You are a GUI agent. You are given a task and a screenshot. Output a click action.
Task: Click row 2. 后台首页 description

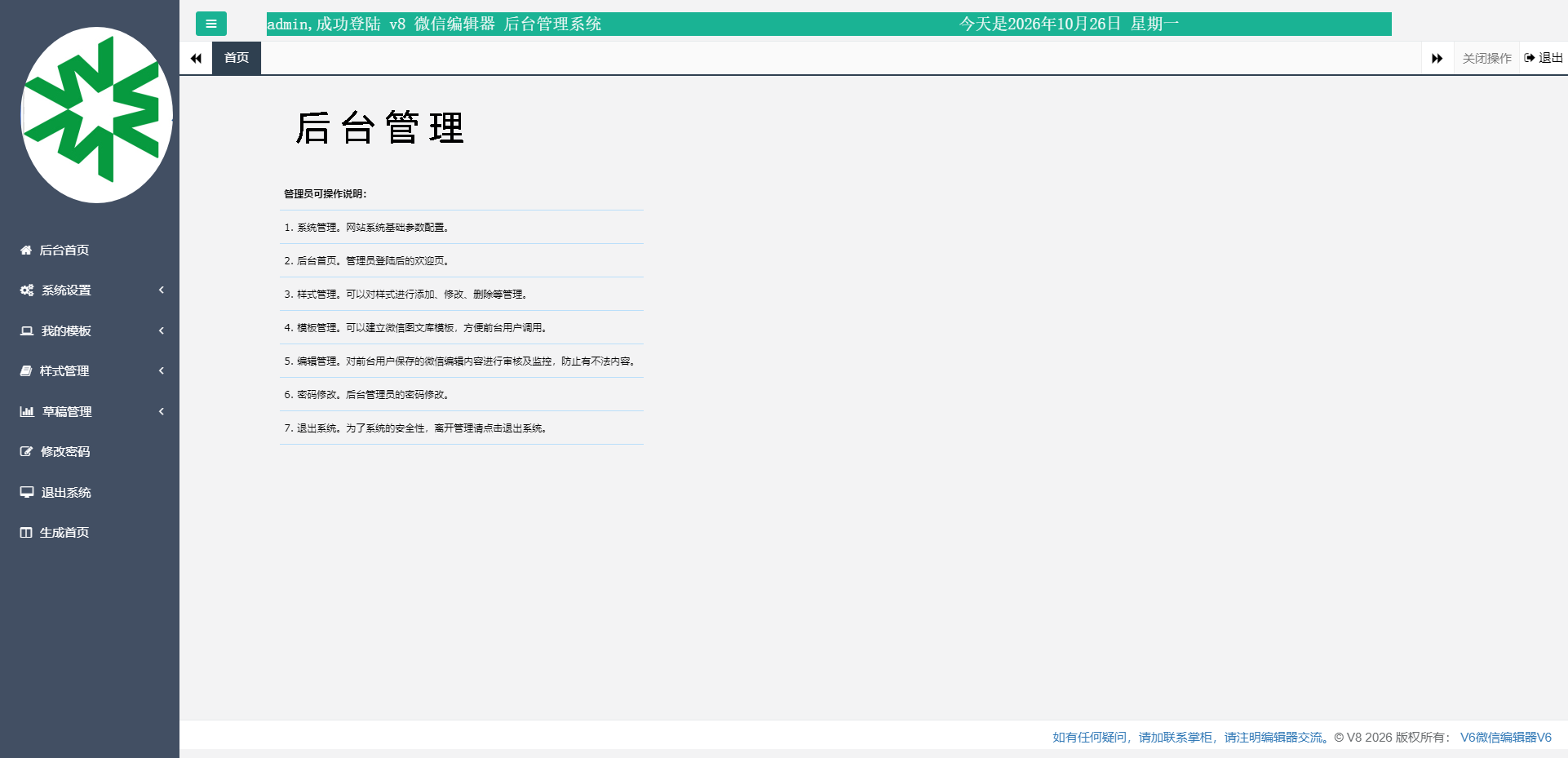pos(462,261)
